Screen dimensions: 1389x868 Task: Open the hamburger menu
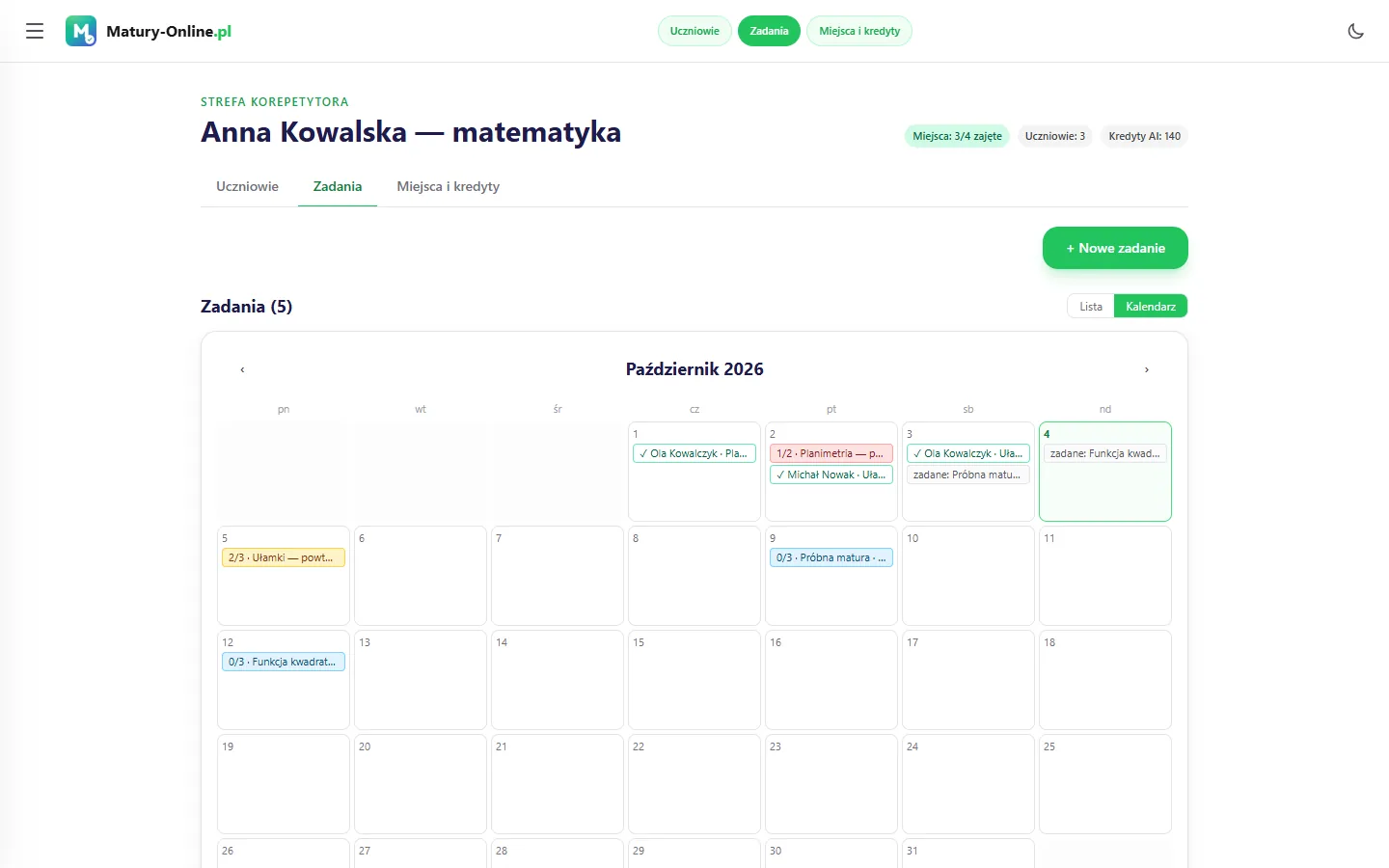[35, 31]
